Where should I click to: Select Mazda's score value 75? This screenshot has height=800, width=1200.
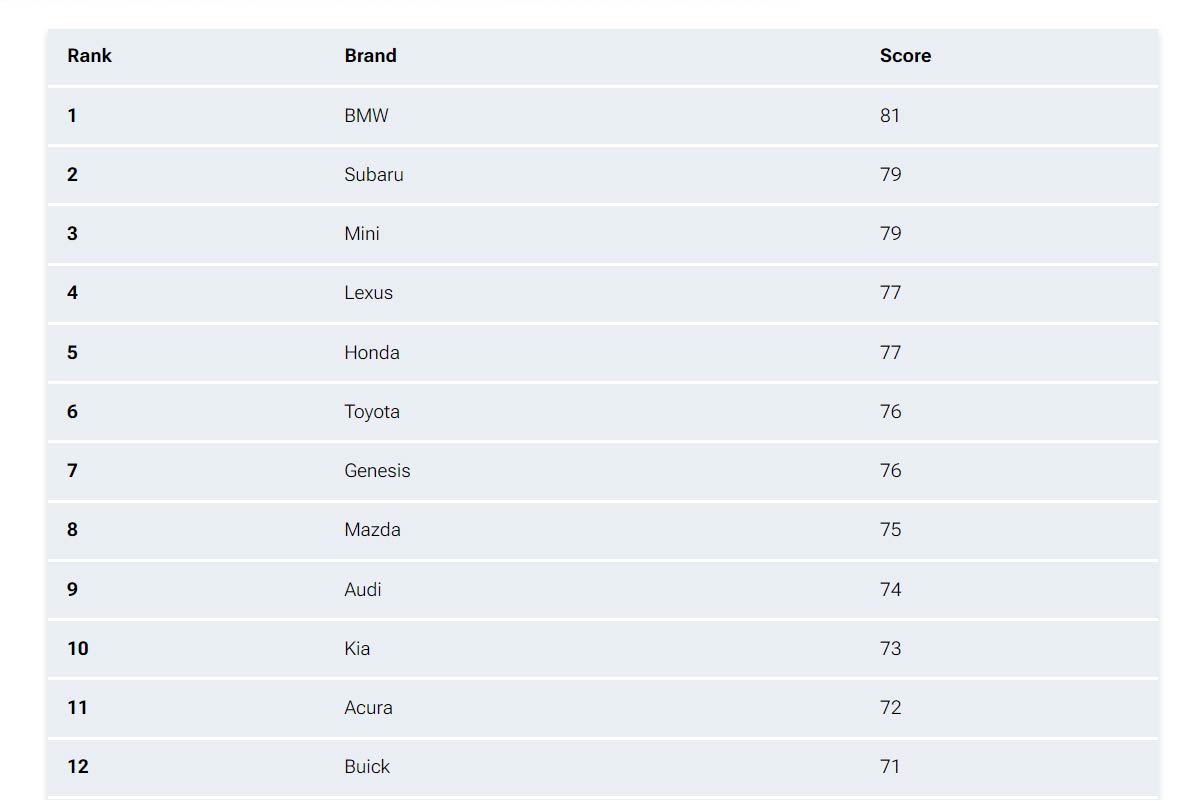tap(890, 530)
